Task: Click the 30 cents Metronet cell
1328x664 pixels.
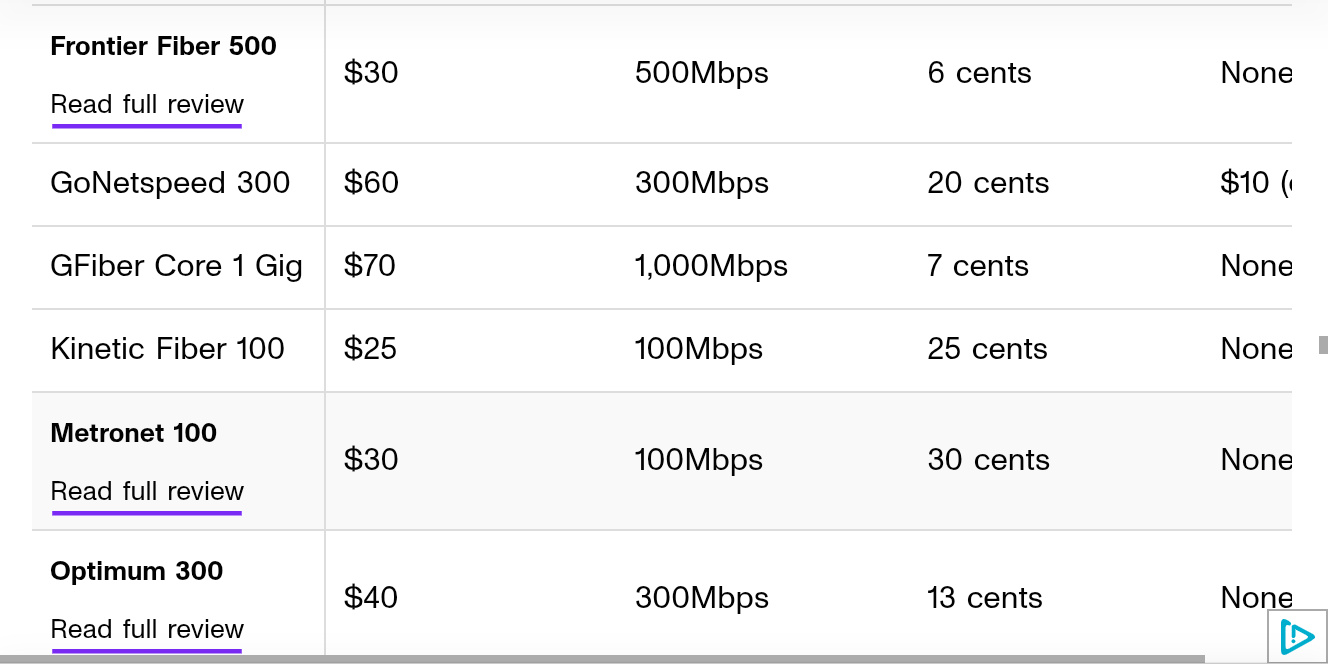Action: click(988, 460)
